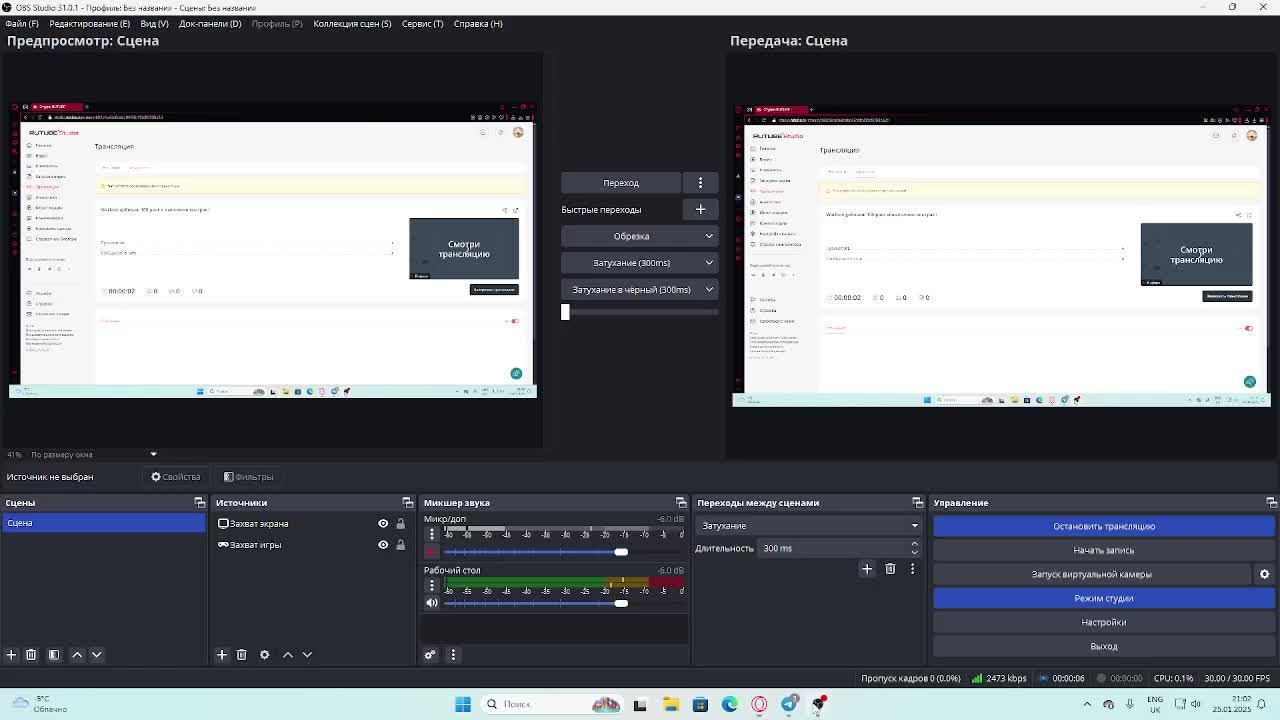Move source down in Источники list

coord(307,655)
